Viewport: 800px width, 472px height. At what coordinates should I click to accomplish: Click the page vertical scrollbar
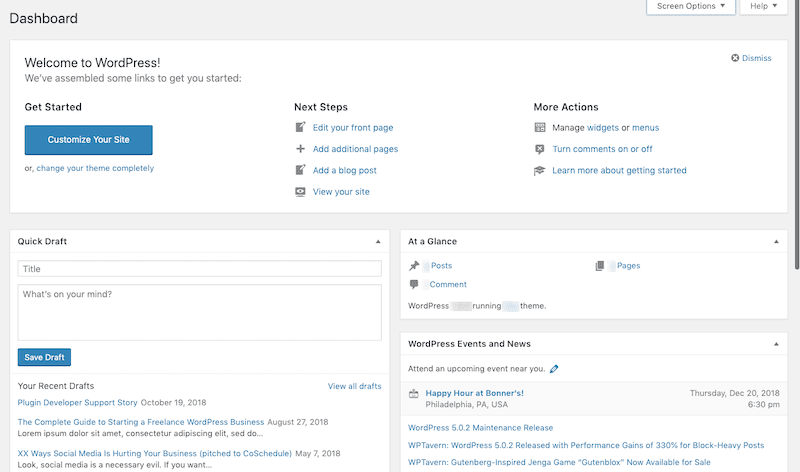(797, 135)
